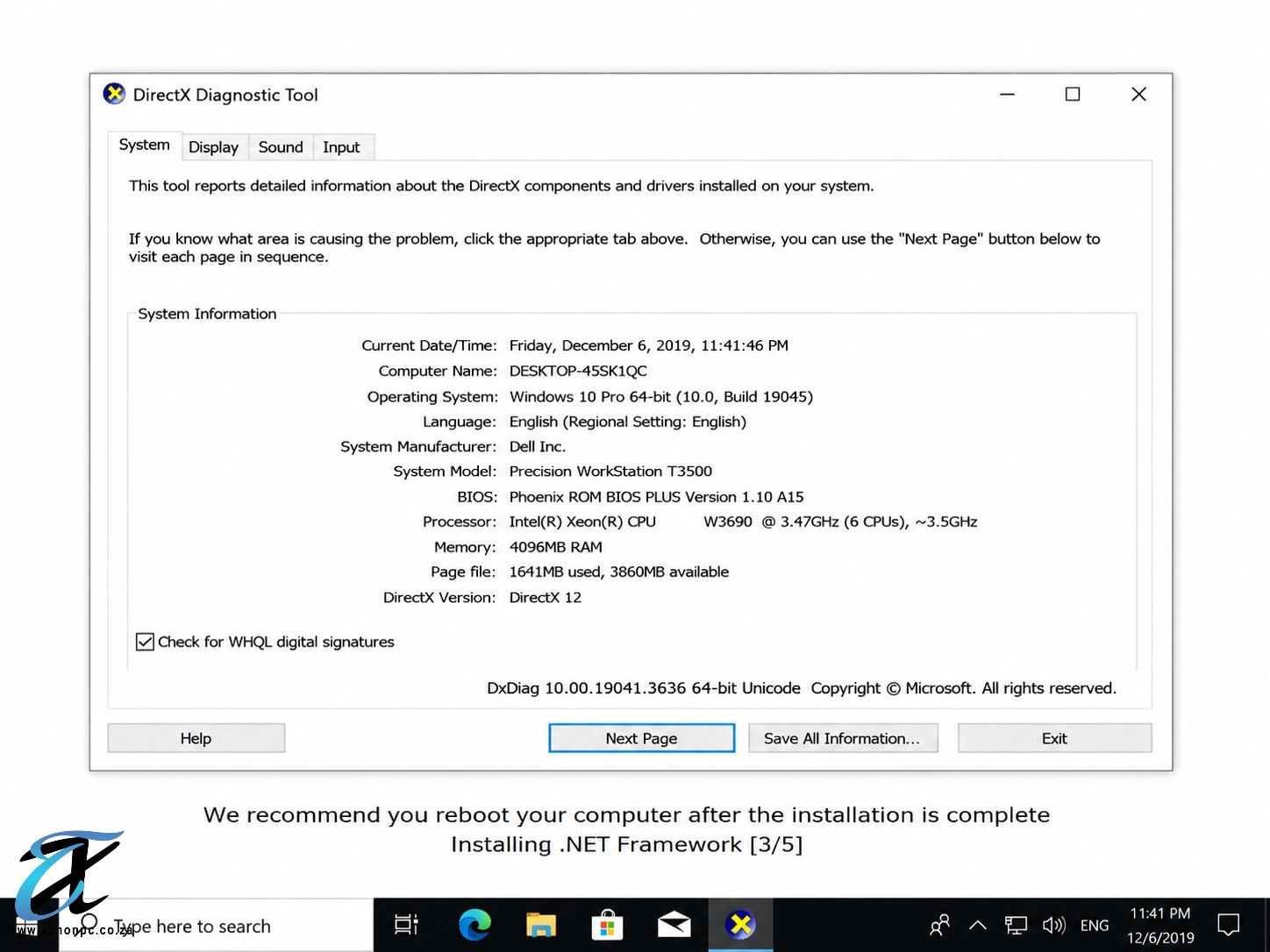Click the page file usage value
This screenshot has height=952, width=1270.
[x=619, y=572]
